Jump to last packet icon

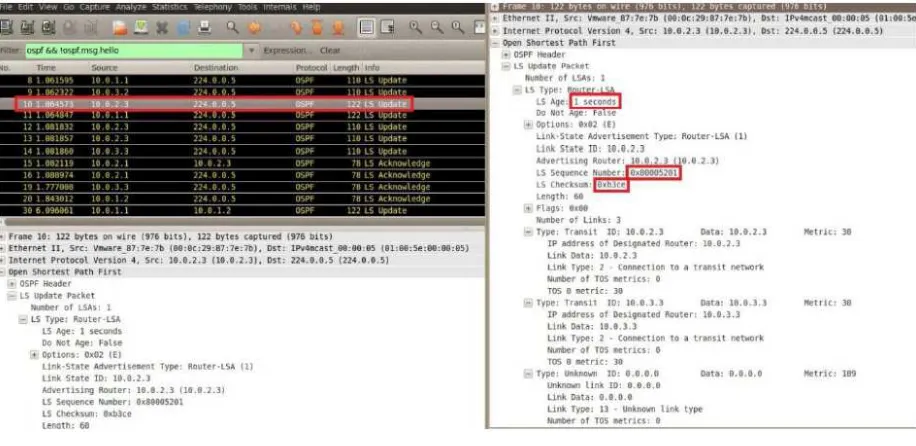(x=338, y=27)
